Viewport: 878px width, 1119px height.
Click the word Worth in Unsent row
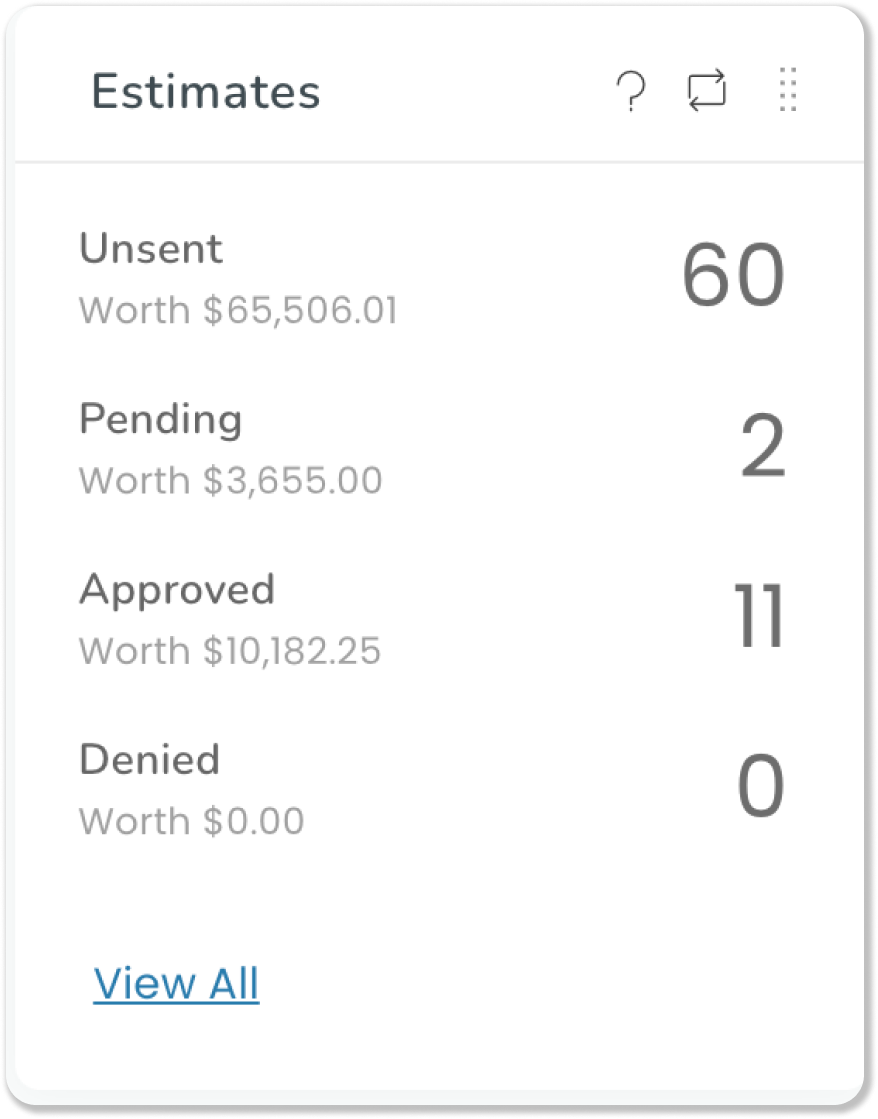tap(135, 310)
